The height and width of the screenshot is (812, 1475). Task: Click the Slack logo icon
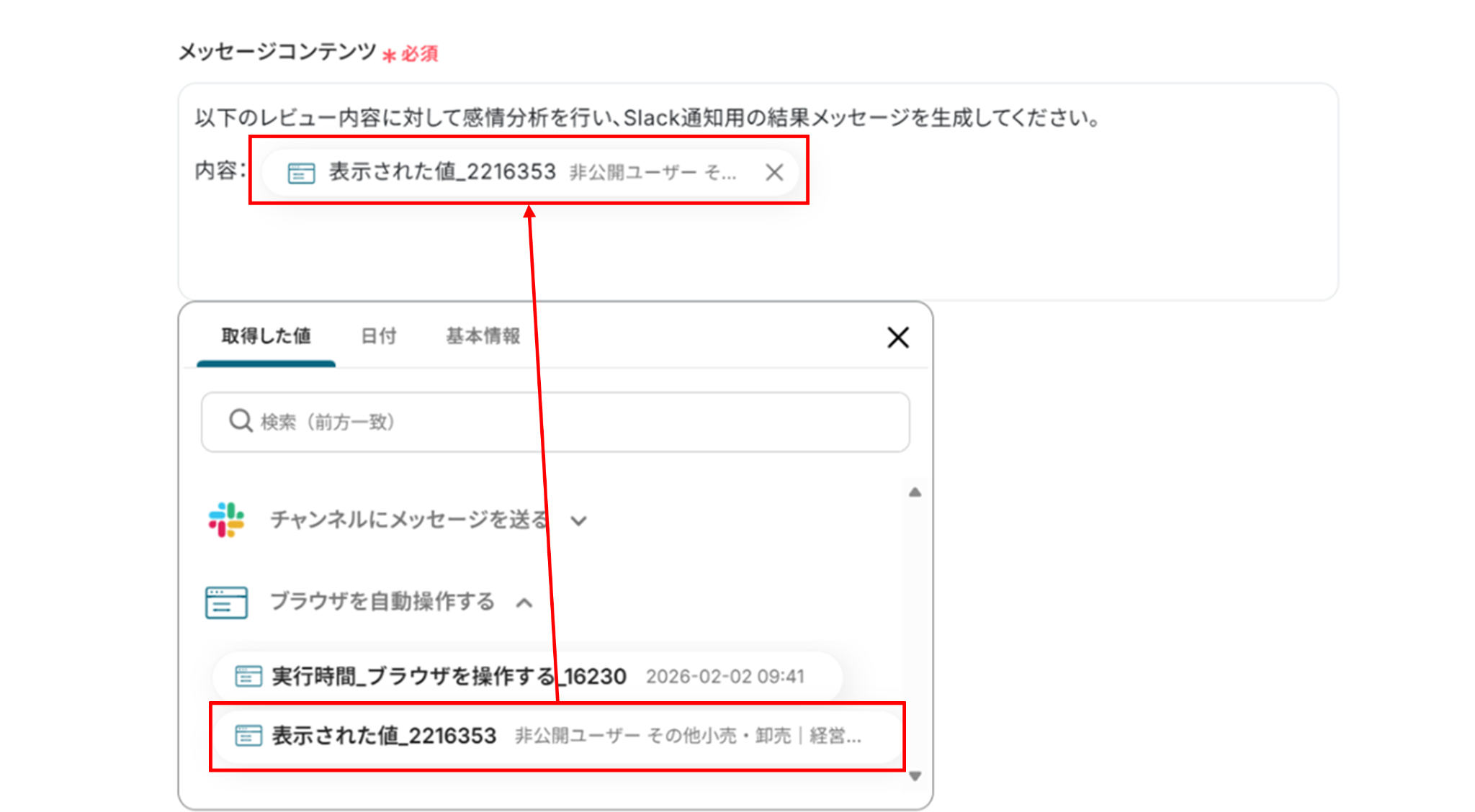tap(226, 520)
